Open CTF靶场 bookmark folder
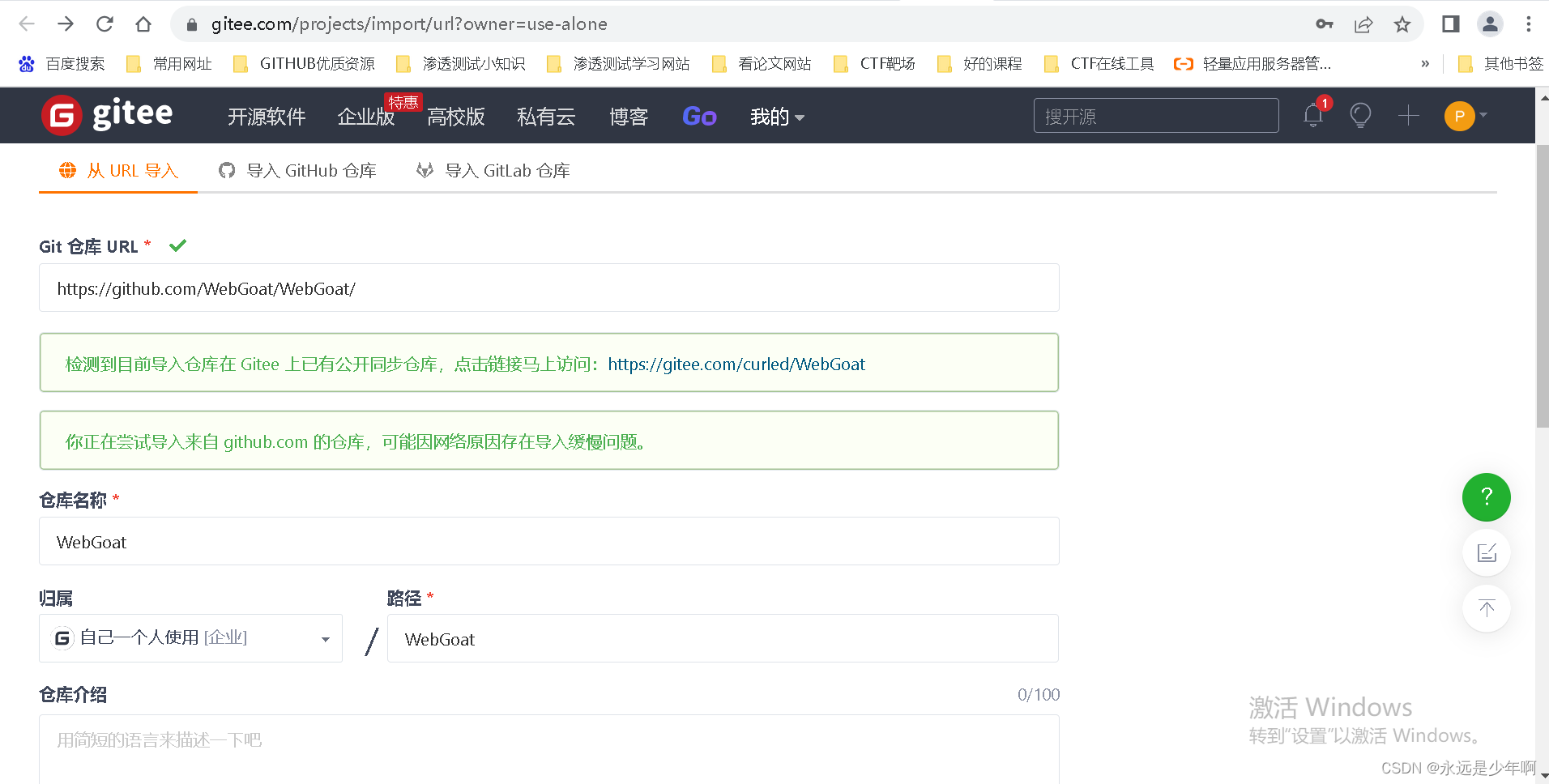 (874, 64)
